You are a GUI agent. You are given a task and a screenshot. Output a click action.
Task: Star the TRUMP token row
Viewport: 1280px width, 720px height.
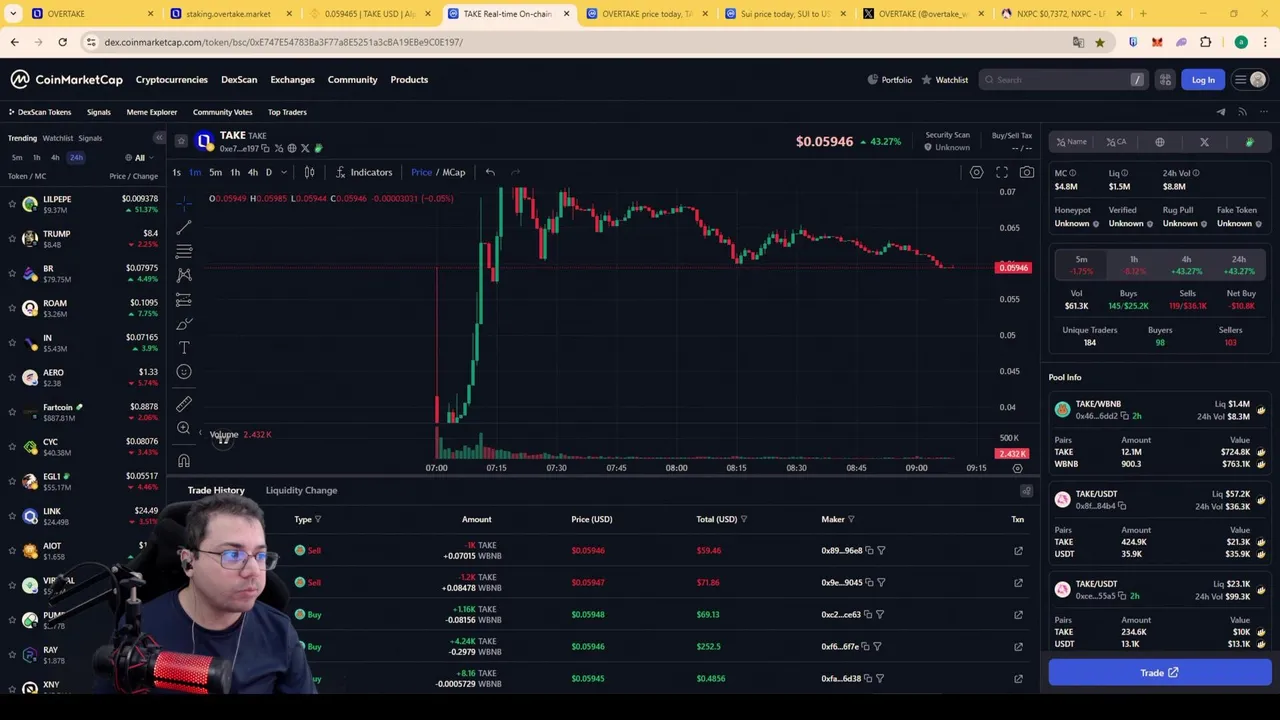[x=12, y=238]
